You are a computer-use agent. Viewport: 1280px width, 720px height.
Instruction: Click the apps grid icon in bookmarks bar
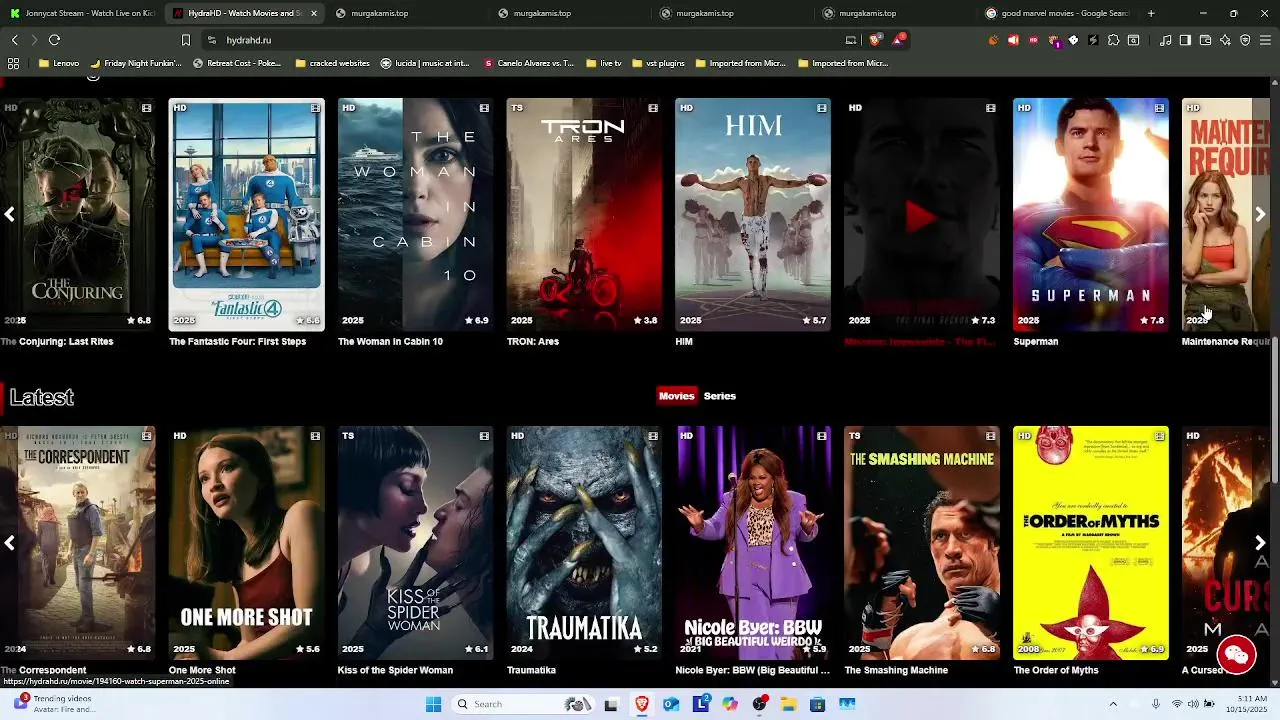coord(13,63)
